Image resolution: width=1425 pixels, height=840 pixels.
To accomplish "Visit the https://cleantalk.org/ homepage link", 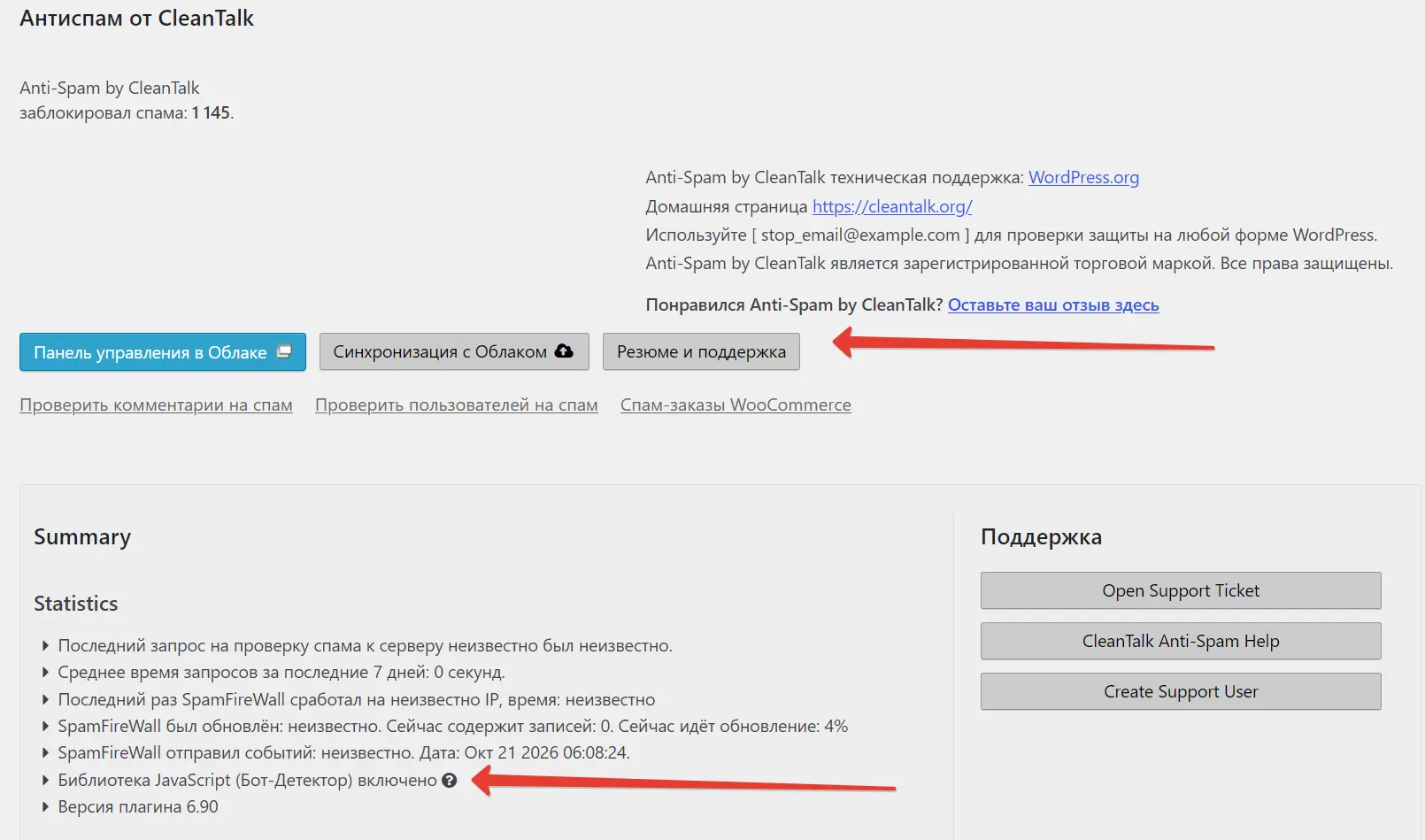I will (x=892, y=206).
